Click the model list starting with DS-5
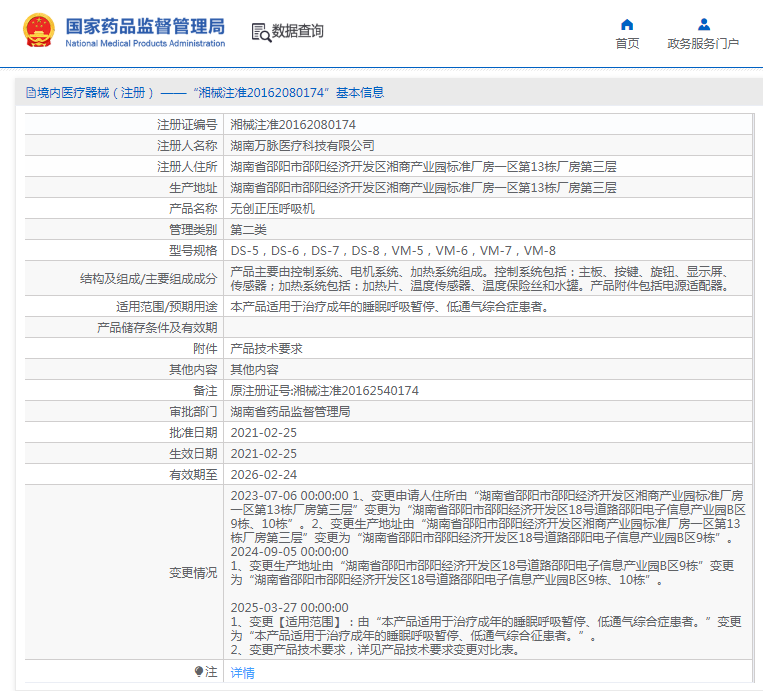The width and height of the screenshot is (763, 691). point(393,251)
